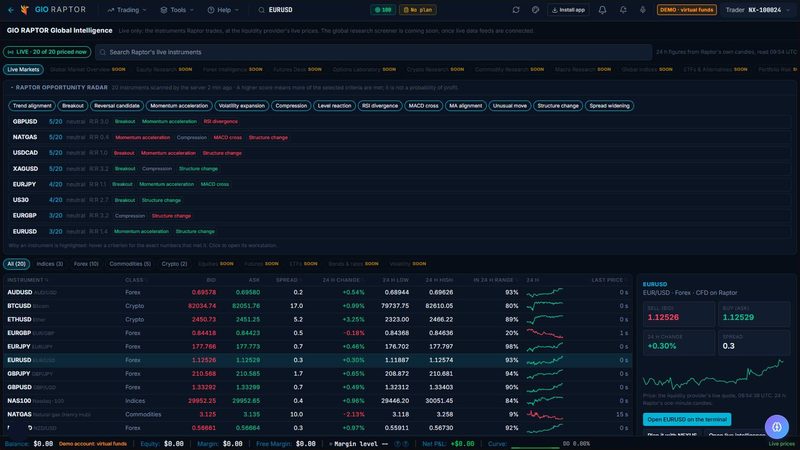Click the second bell alert icon
800x450 pixels.
tap(623, 10)
